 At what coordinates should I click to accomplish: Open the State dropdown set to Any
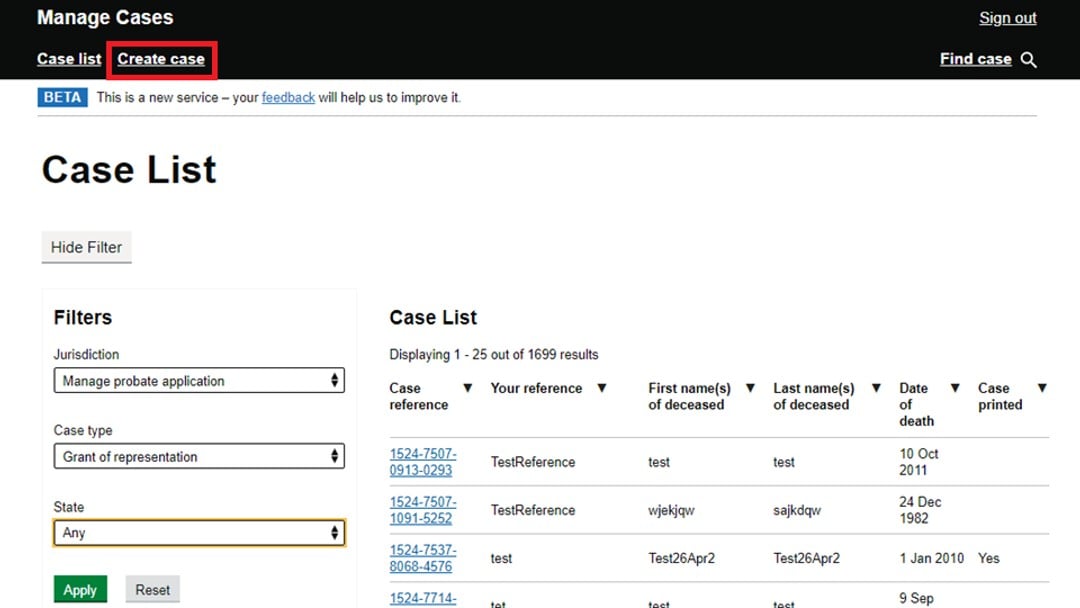pyautogui.click(x=198, y=533)
